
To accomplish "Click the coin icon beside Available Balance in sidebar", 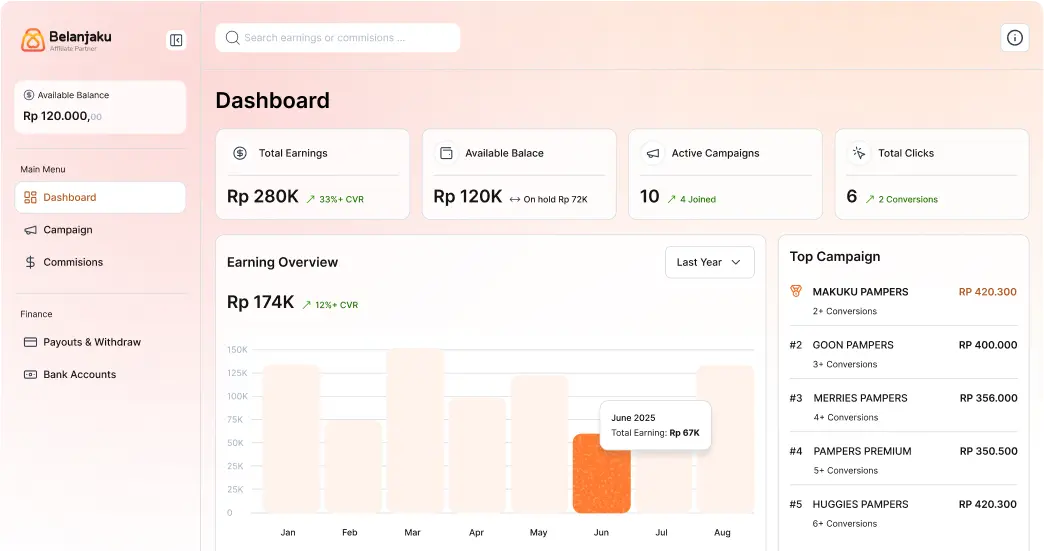I will point(29,95).
